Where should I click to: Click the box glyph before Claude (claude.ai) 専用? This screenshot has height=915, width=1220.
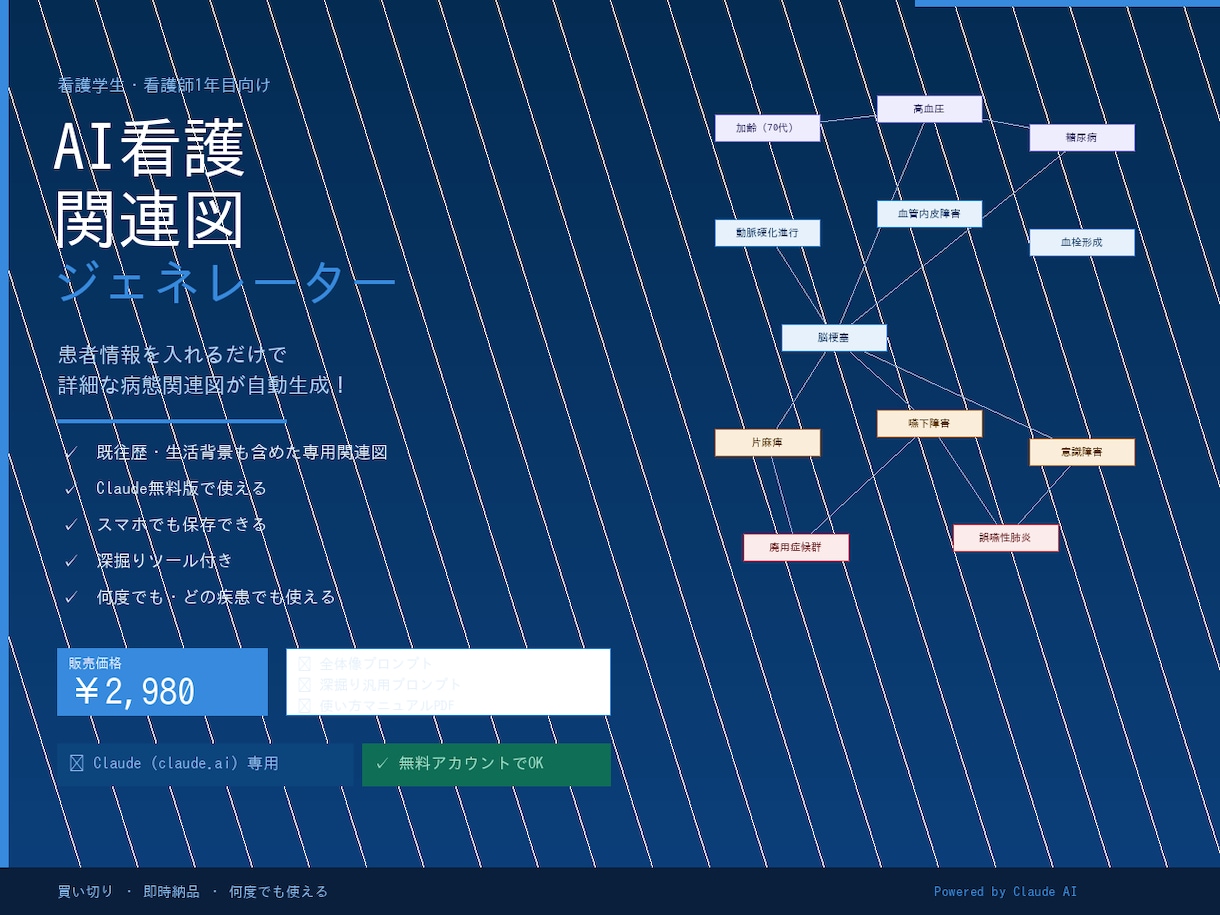76,764
